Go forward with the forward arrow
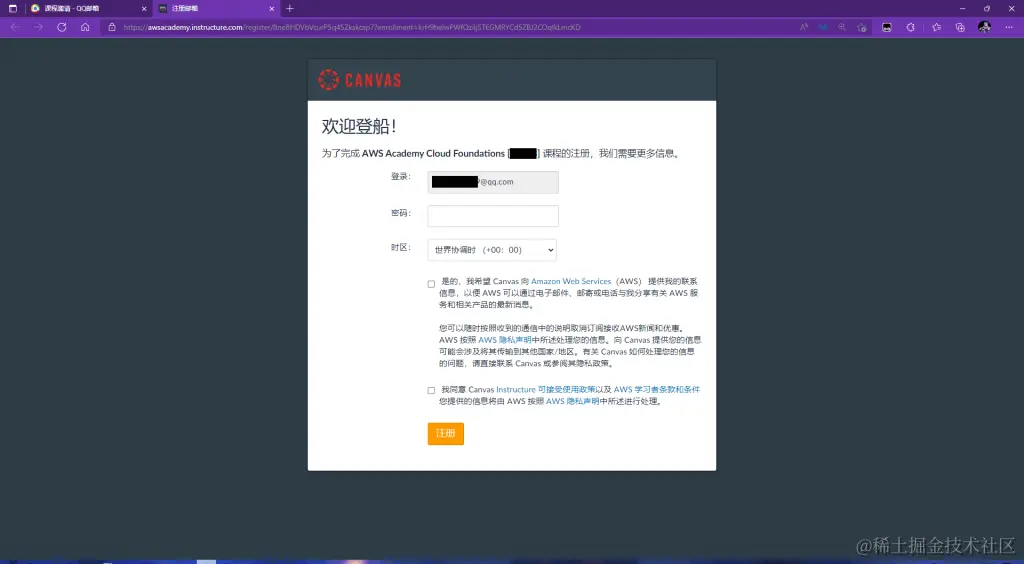The image size is (1024, 564). 38,27
